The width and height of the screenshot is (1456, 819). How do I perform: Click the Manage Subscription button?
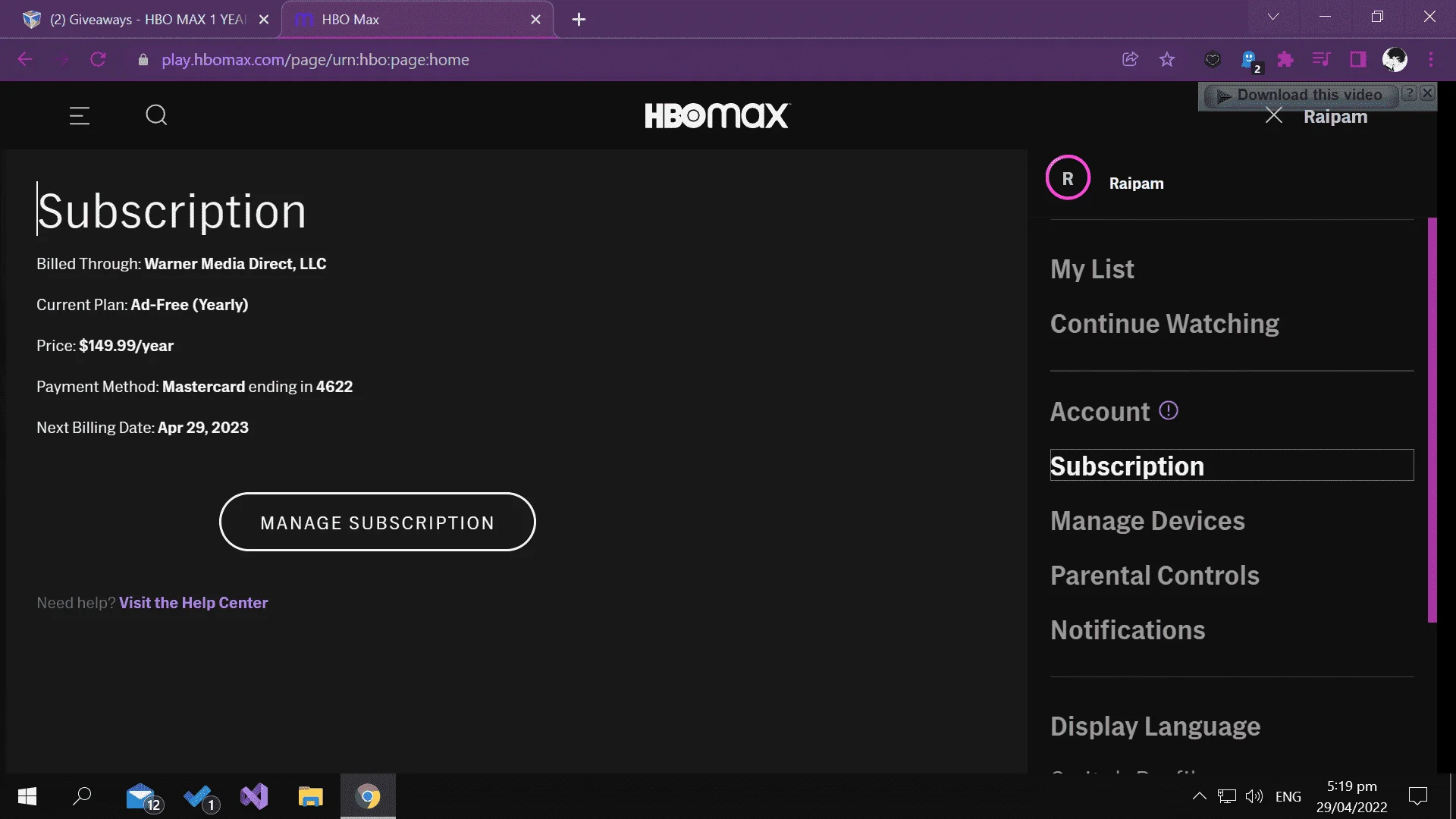378,522
